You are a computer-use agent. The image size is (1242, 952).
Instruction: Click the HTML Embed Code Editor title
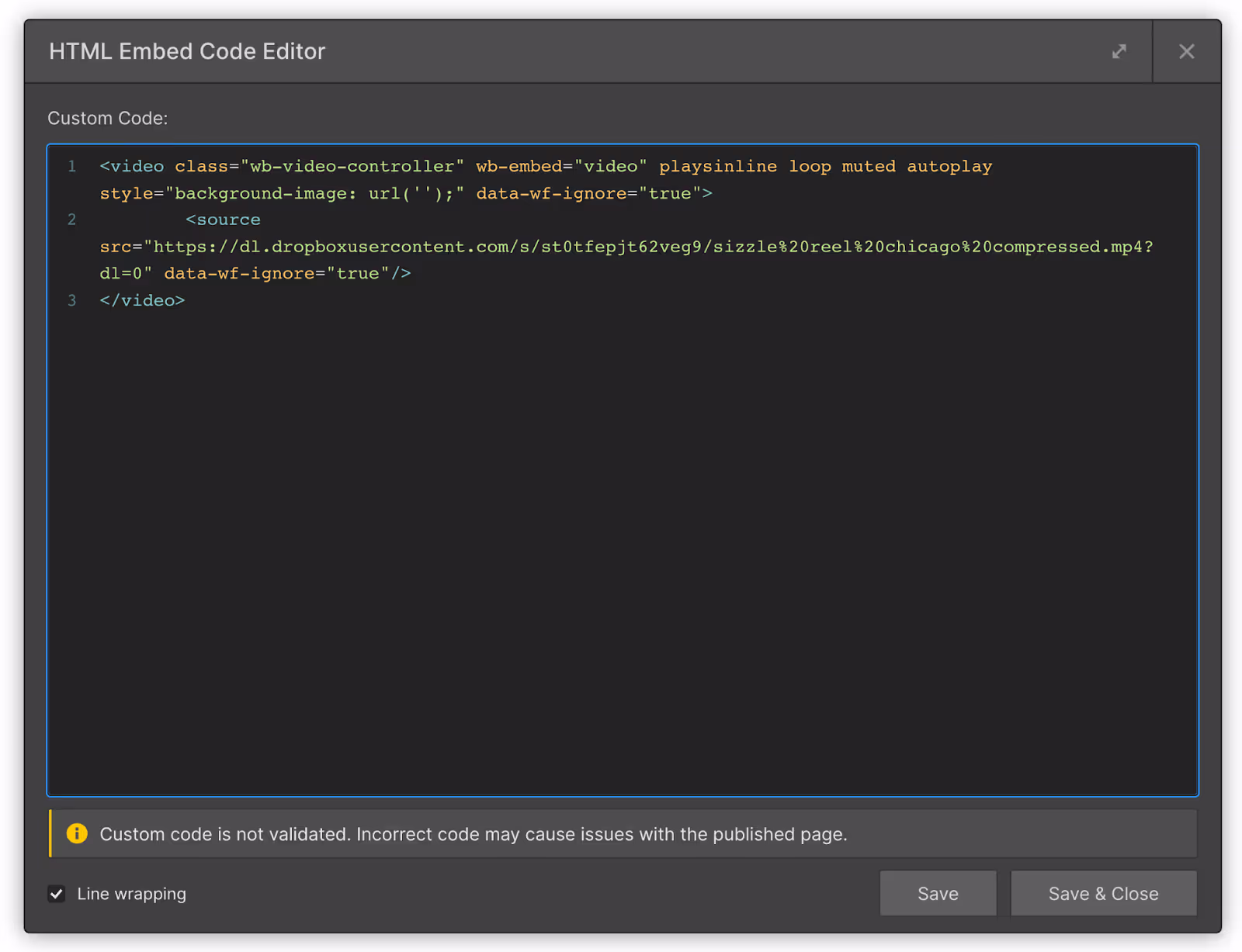tap(187, 51)
